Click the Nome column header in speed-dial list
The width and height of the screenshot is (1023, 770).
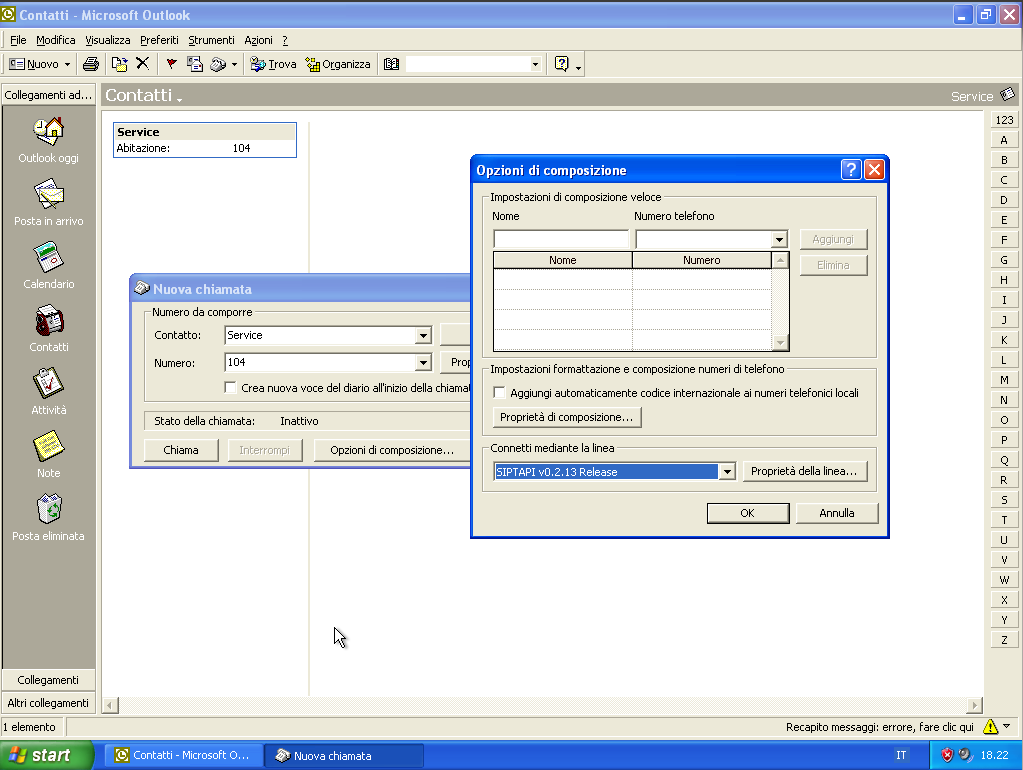tap(562, 260)
